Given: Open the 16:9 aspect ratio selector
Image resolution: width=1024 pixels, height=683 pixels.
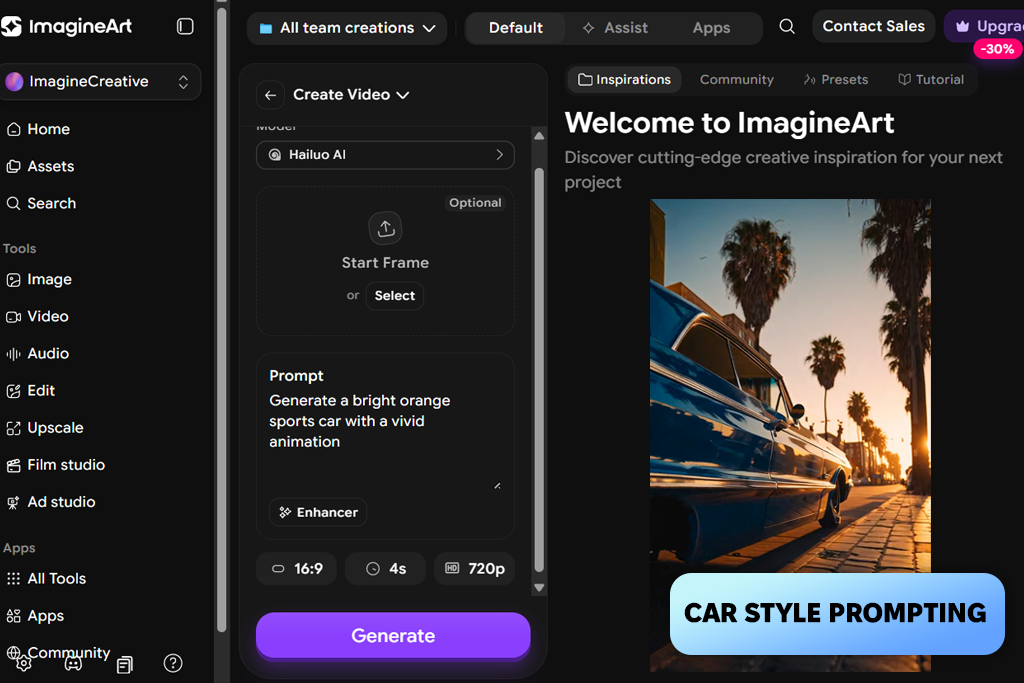Looking at the screenshot, I should point(297,569).
